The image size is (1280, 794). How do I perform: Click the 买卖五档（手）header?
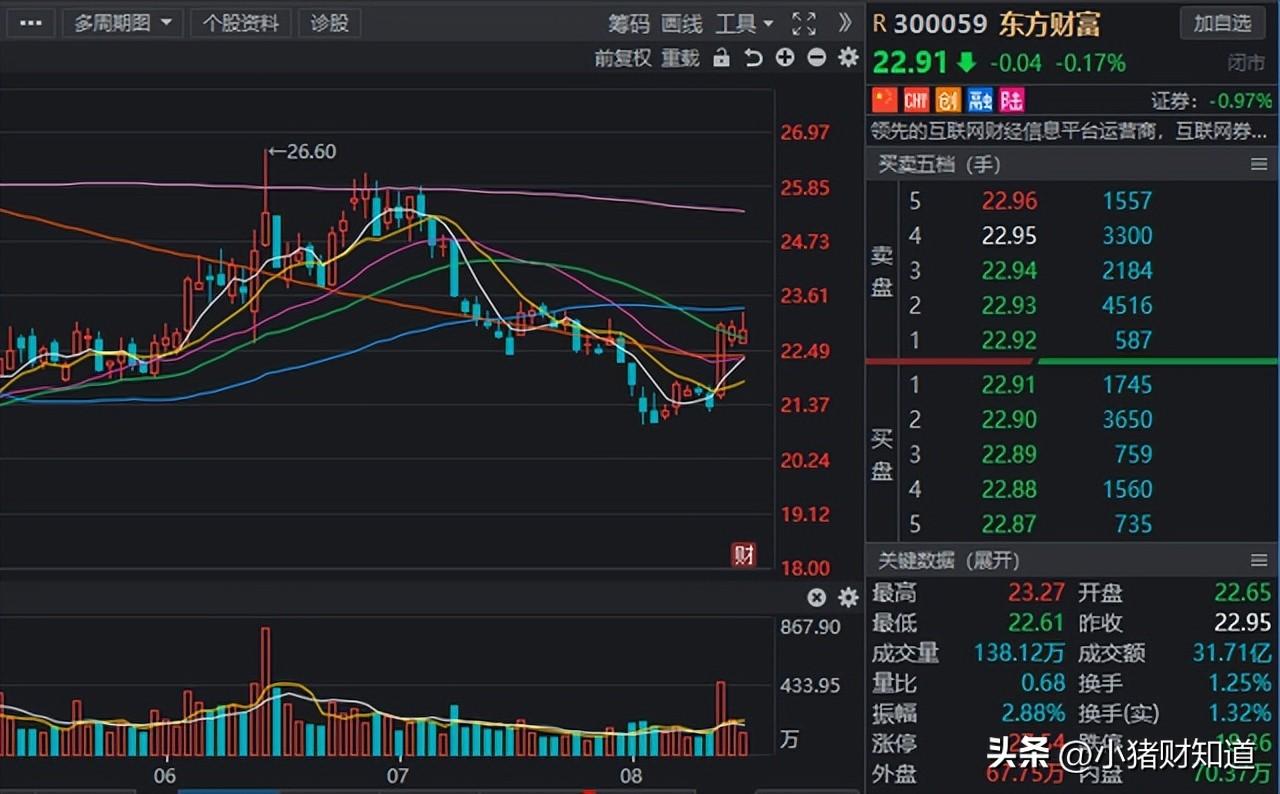click(x=939, y=164)
